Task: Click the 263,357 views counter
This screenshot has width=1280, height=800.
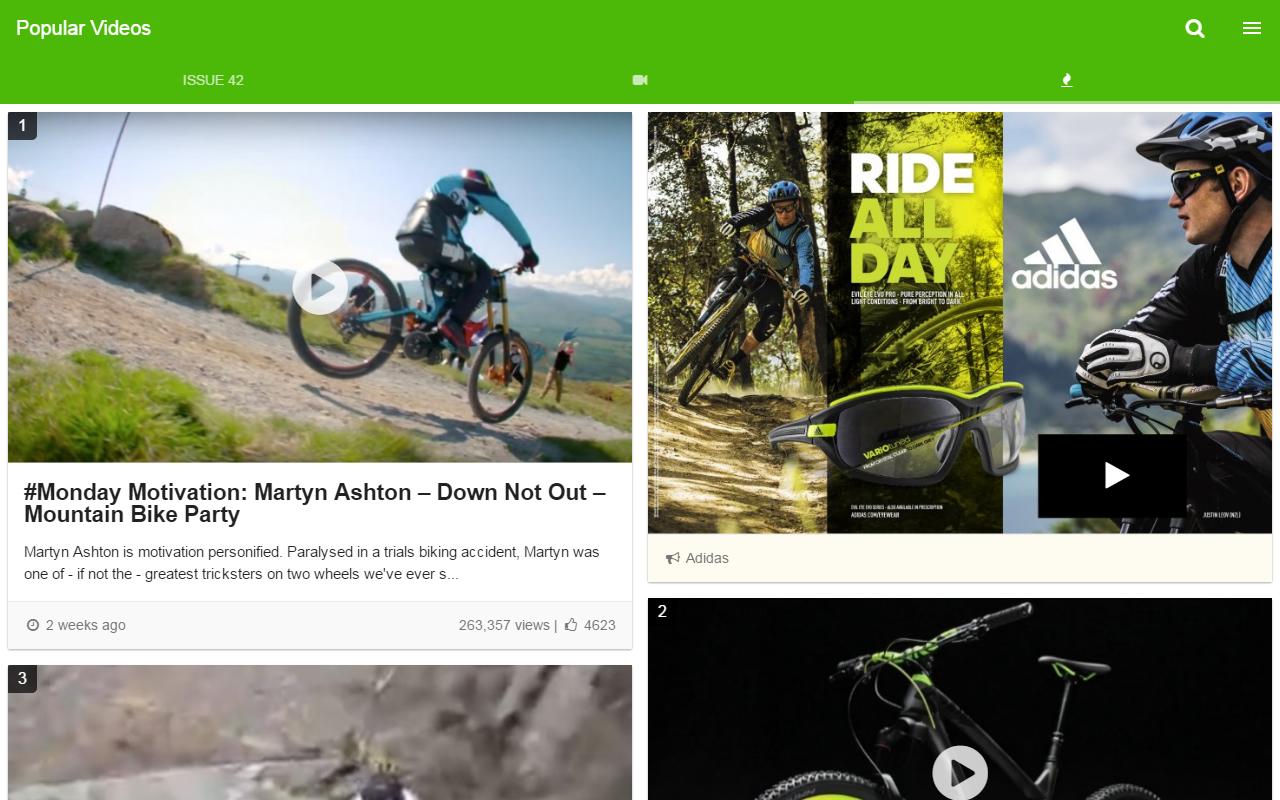Action: (504, 625)
